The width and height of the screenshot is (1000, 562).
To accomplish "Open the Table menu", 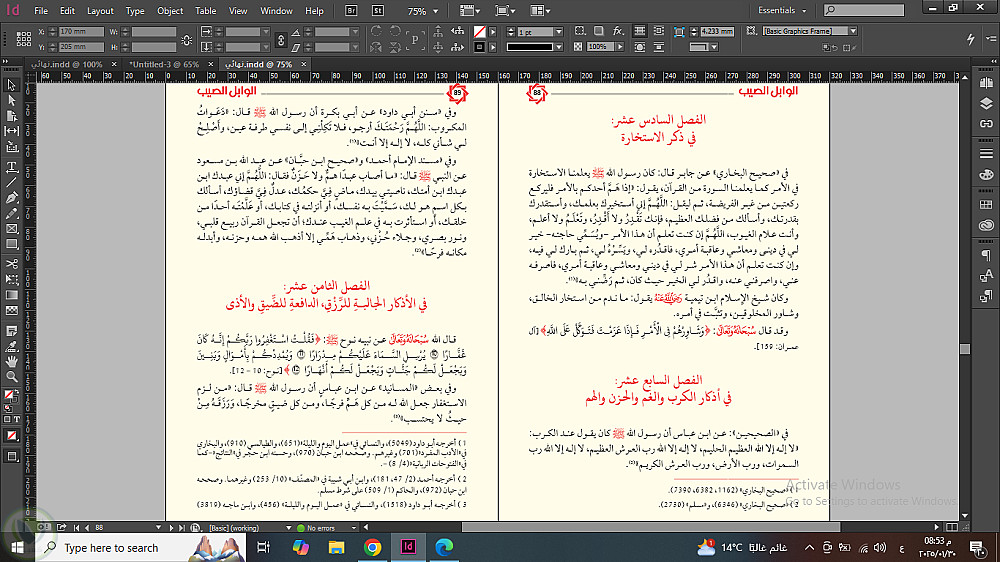I will (205, 11).
